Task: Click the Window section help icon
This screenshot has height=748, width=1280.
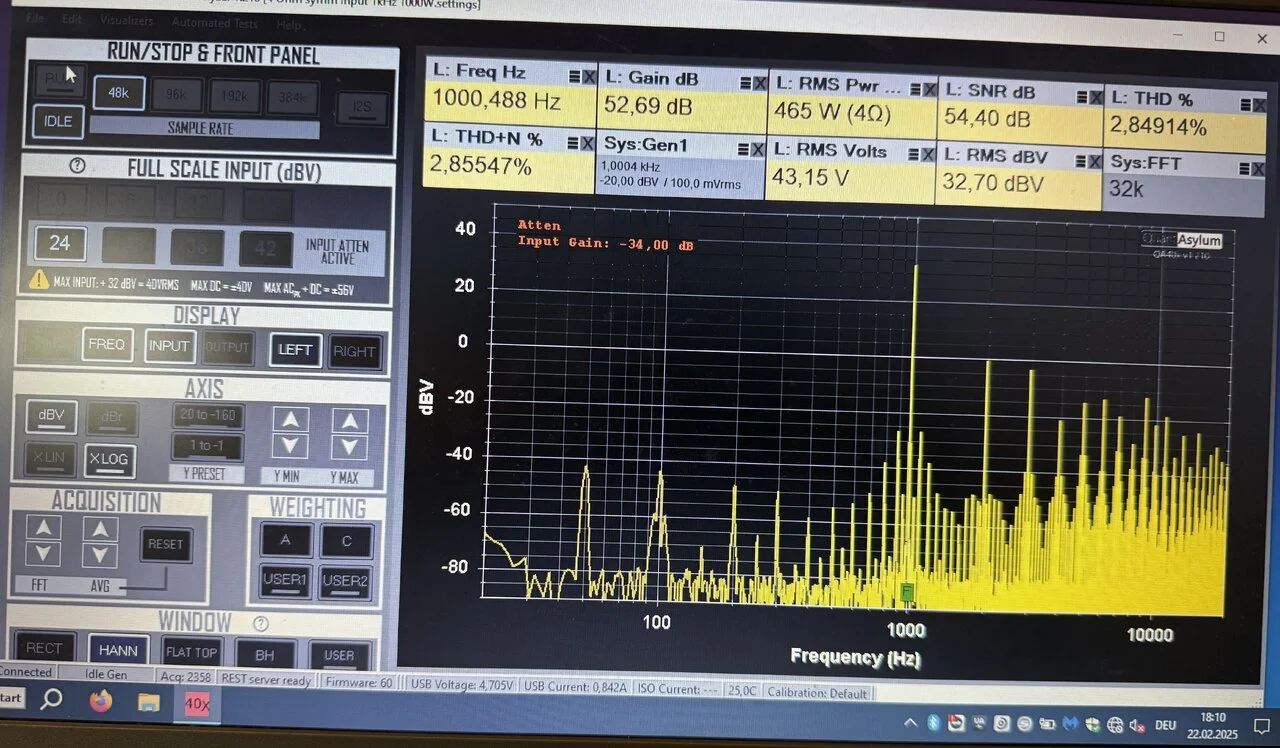Action: coord(261,624)
